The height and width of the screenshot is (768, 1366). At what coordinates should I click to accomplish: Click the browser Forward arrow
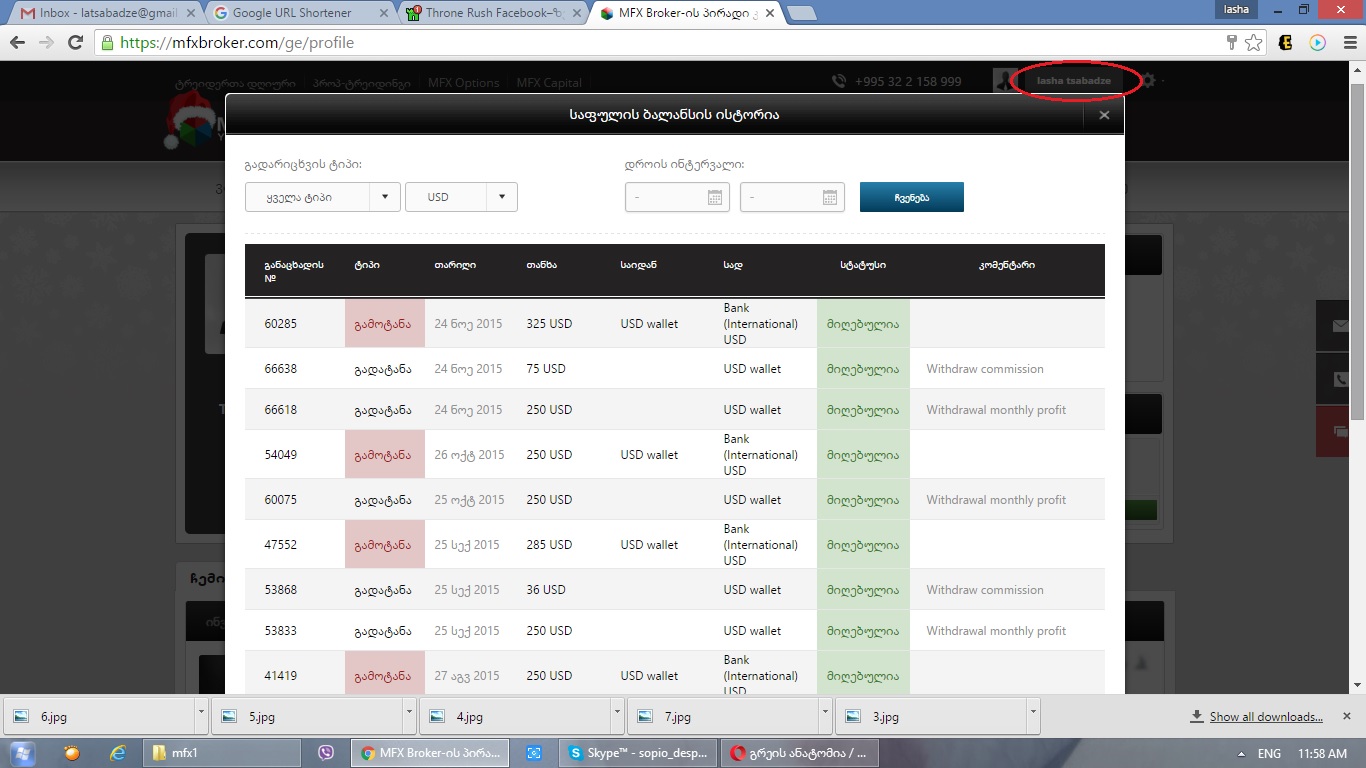click(46, 43)
